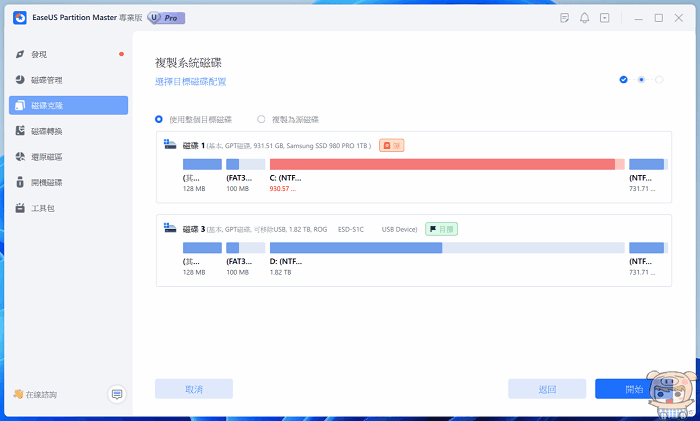This screenshot has height=421, width=700.
Task: Click the 複製系統磁碟 heading
Action: click(x=188, y=63)
